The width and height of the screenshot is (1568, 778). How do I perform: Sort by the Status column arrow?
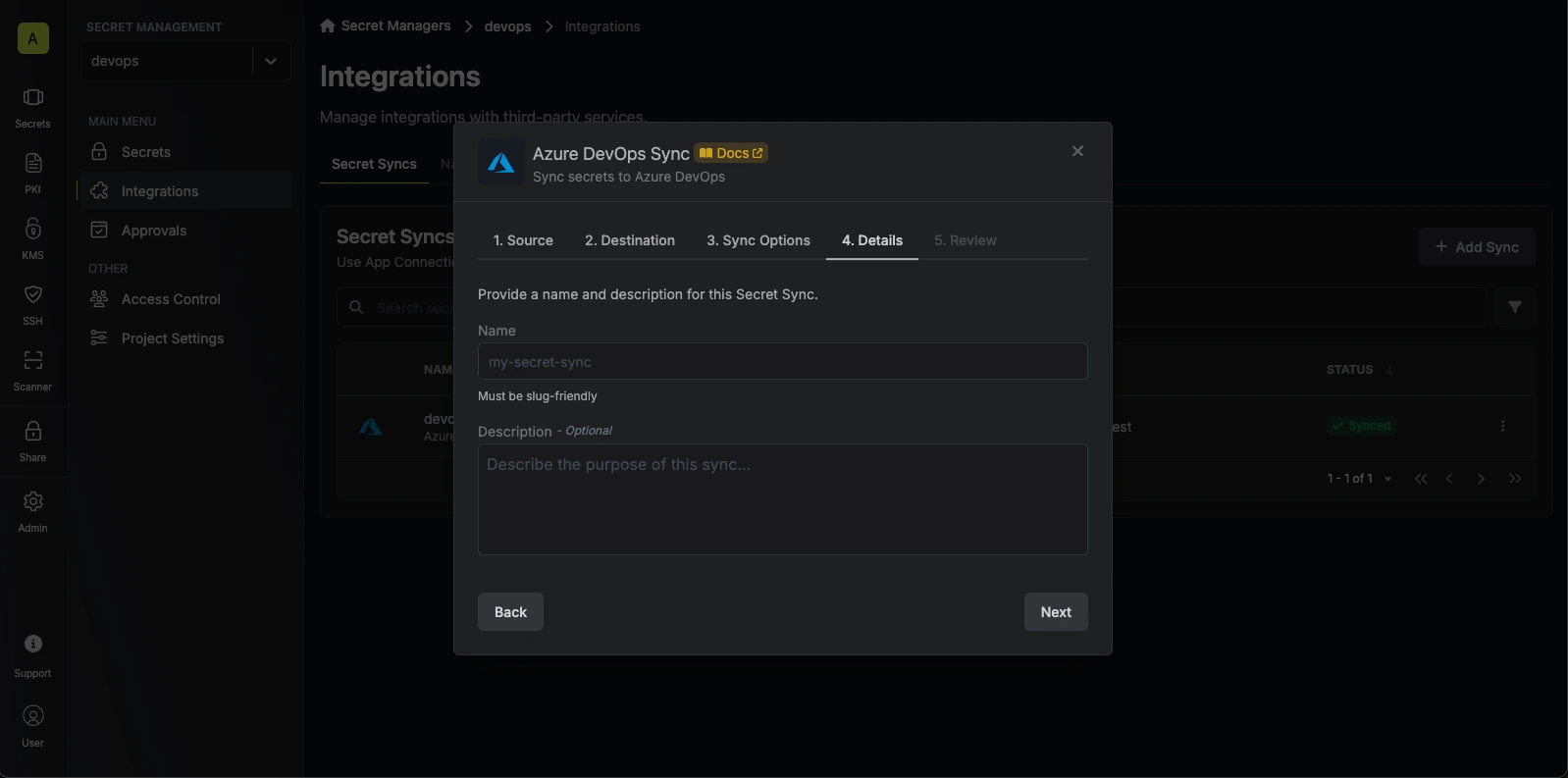pos(1389,370)
